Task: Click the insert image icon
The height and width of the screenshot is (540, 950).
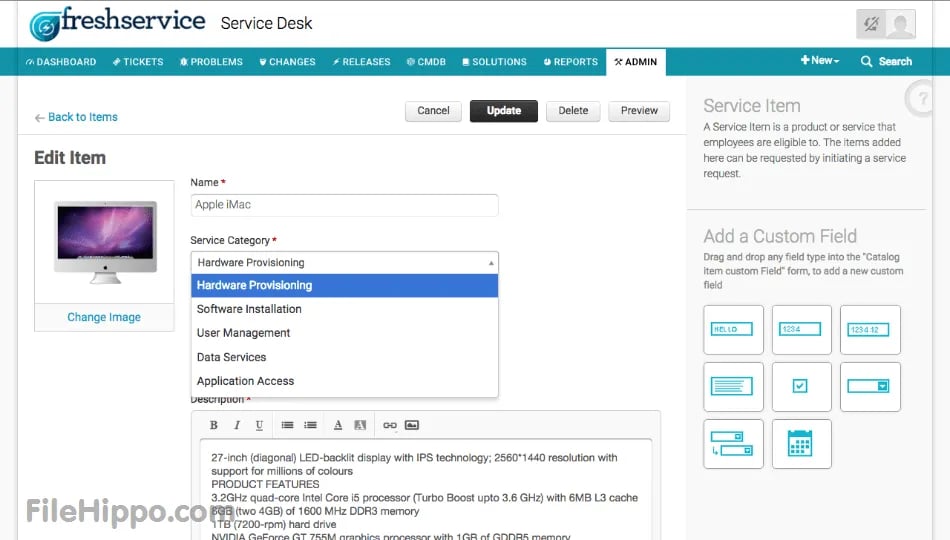Action: tap(412, 425)
